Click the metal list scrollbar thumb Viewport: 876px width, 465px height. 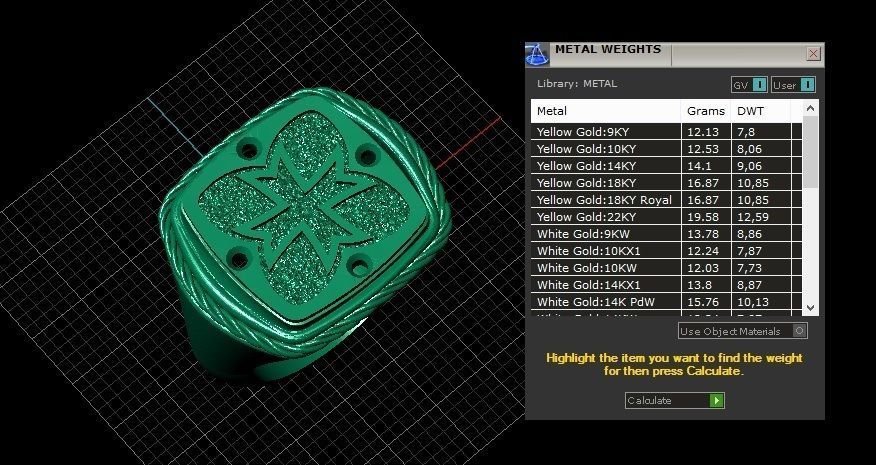point(811,152)
